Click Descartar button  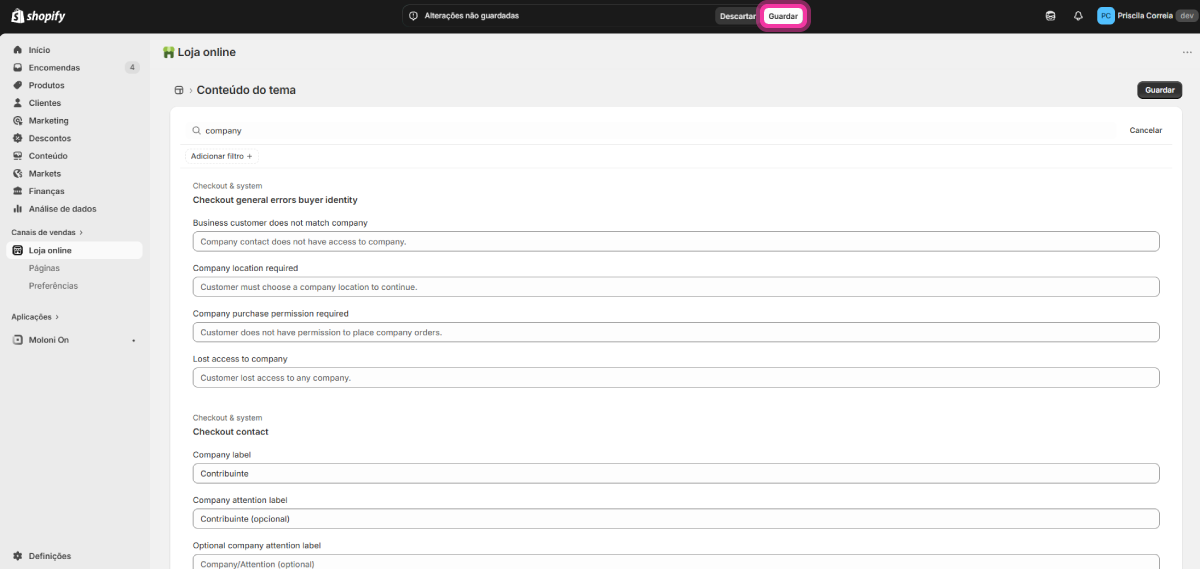coord(738,16)
